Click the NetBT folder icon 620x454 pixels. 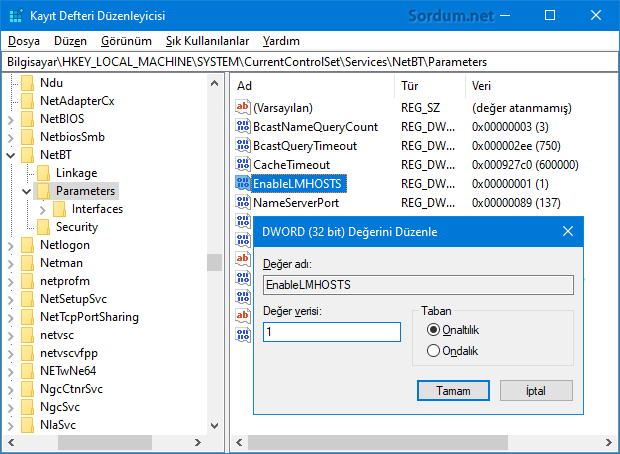[28, 155]
